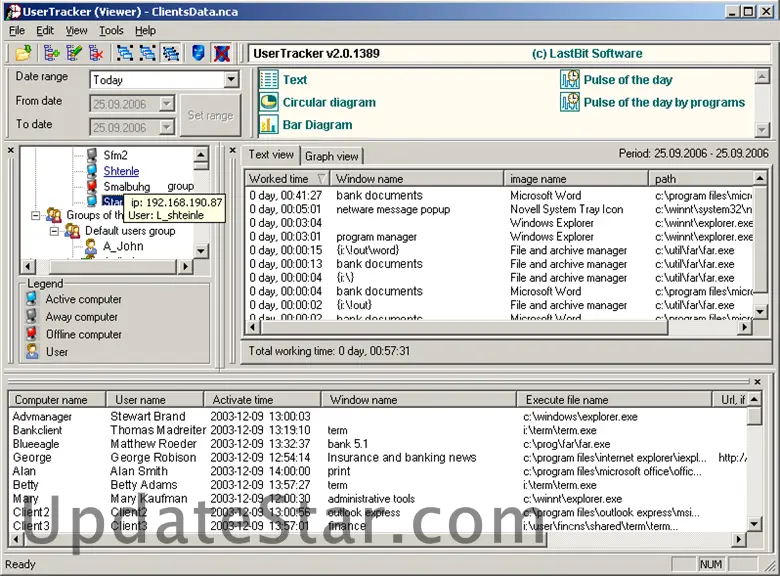Image resolution: width=780 pixels, height=576 pixels.
Task: Open the Circular diagram link
Action: (x=329, y=102)
